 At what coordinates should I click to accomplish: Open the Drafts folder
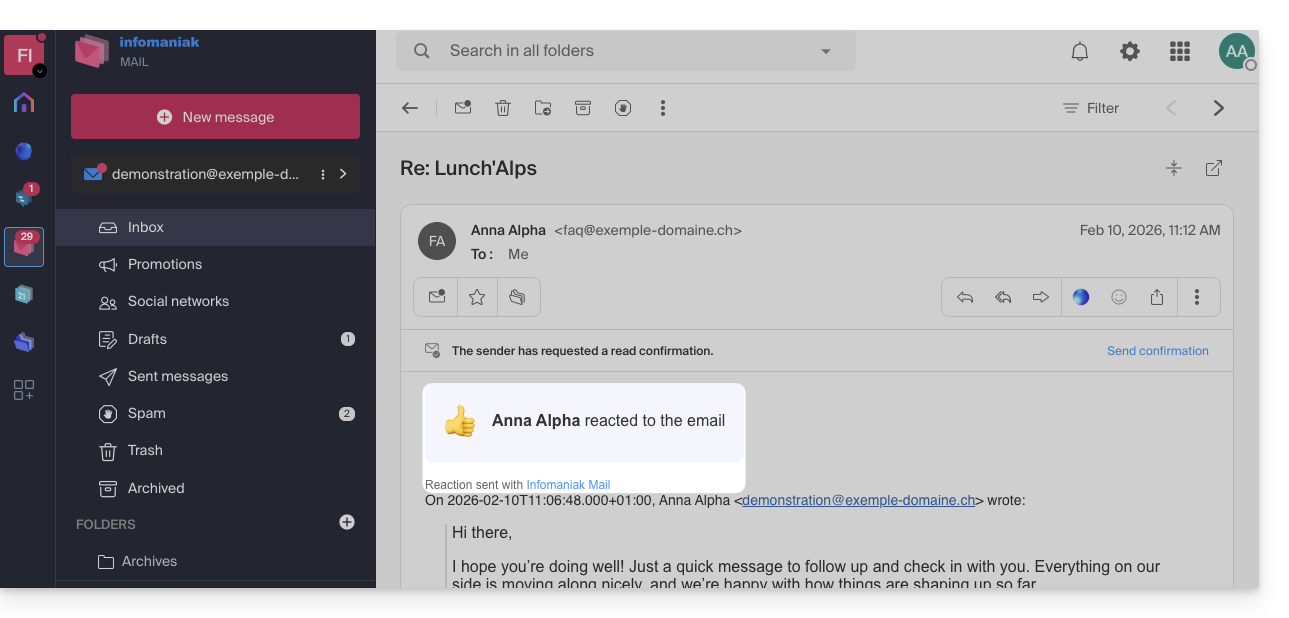[147, 339]
